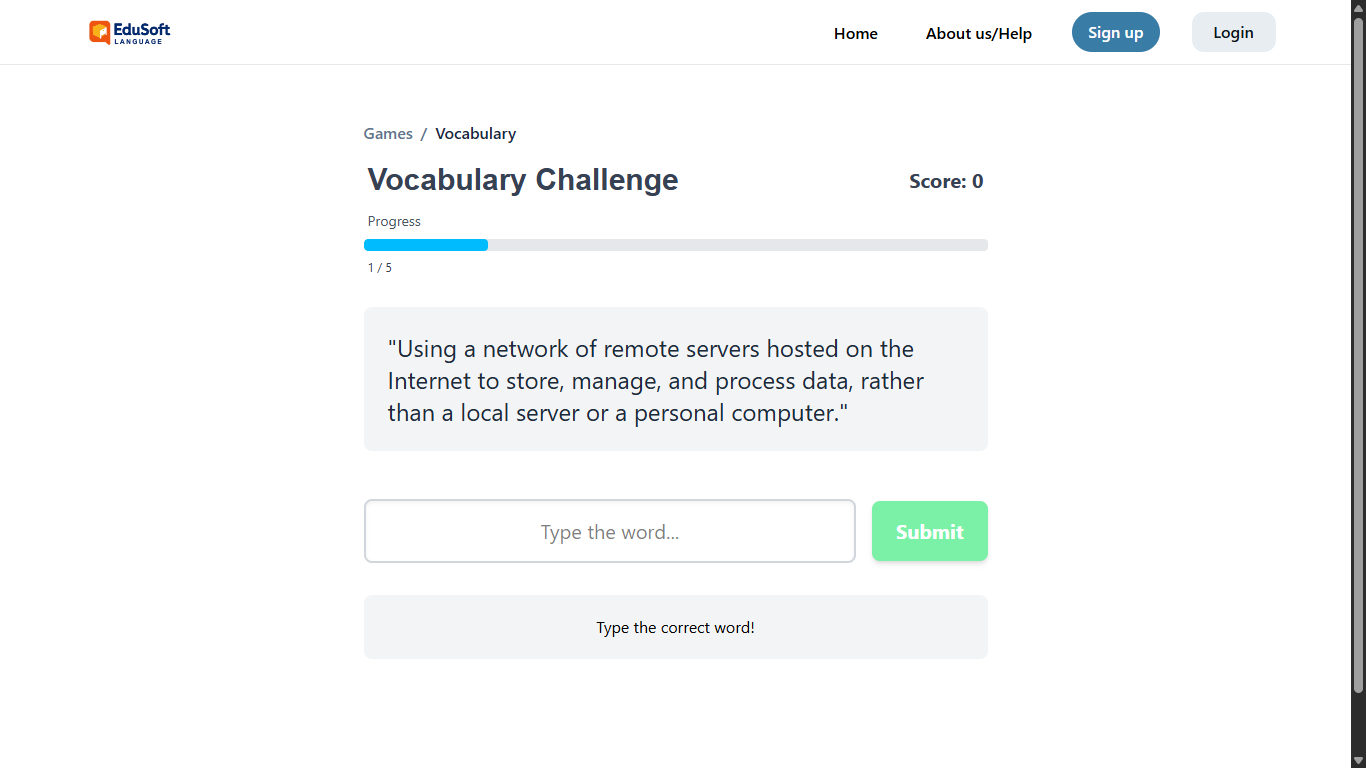Viewport: 1366px width, 768px height.
Task: Focus the "Type the word..." input field
Action: point(609,532)
